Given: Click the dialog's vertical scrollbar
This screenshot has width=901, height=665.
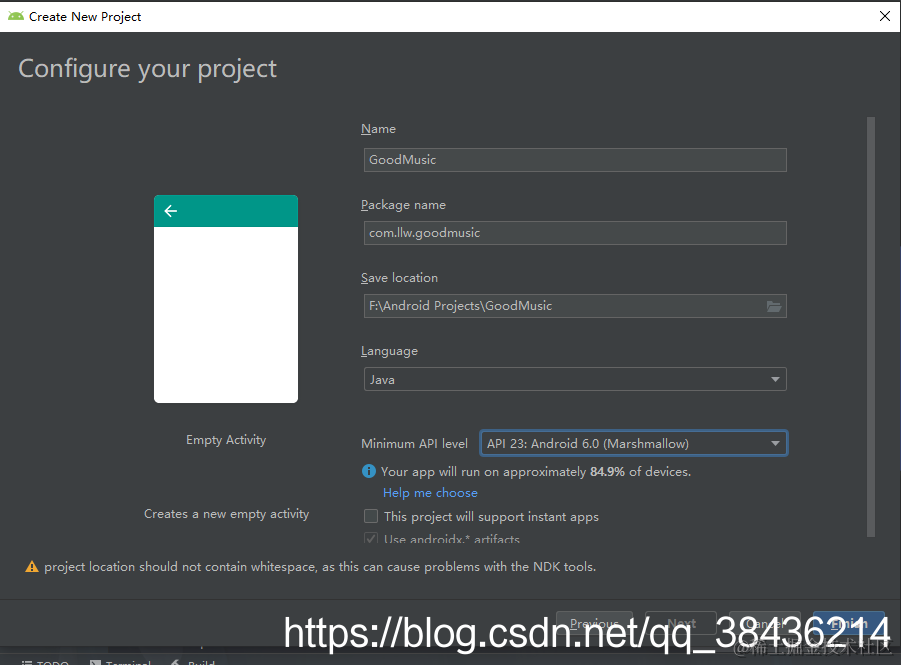Looking at the screenshot, I should coord(871,326).
